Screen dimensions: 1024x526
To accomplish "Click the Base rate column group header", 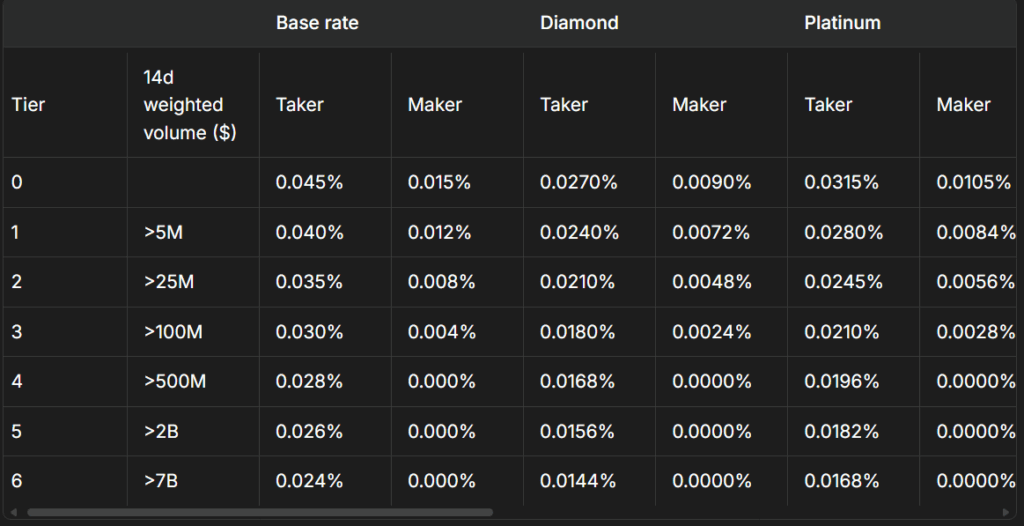I will pyautogui.click(x=317, y=22).
